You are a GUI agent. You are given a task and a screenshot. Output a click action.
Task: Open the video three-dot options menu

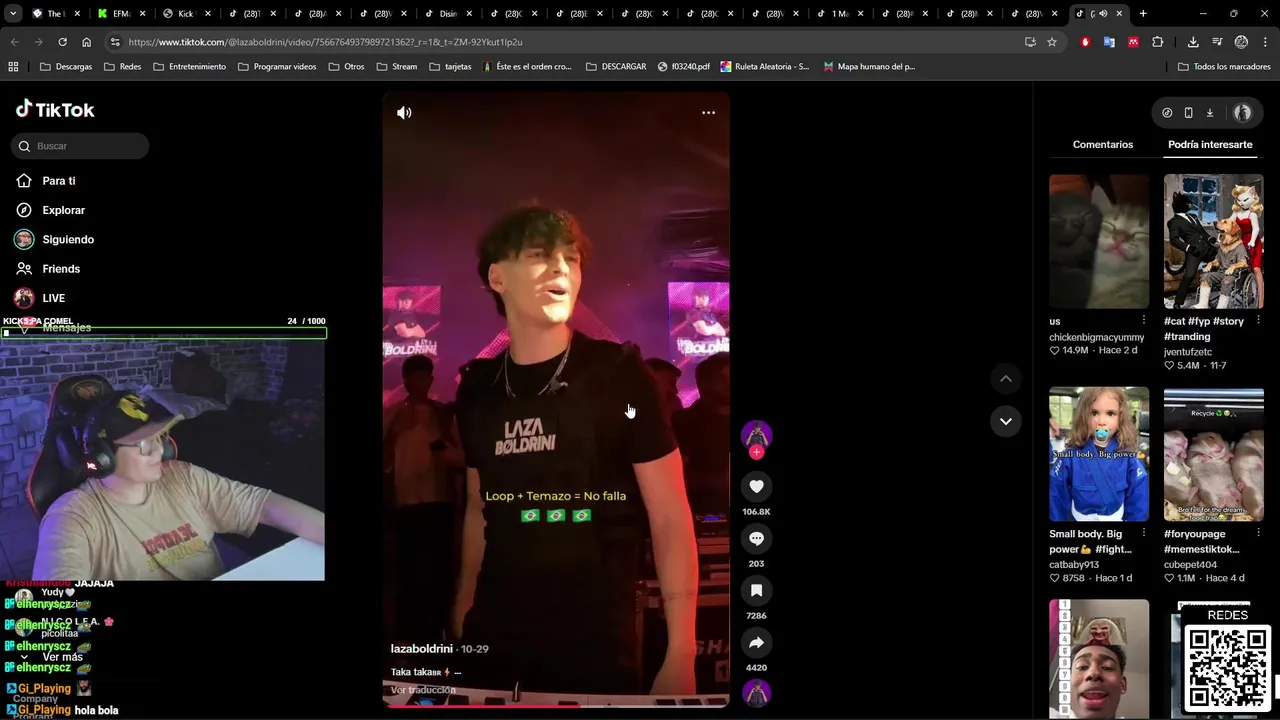tap(708, 113)
